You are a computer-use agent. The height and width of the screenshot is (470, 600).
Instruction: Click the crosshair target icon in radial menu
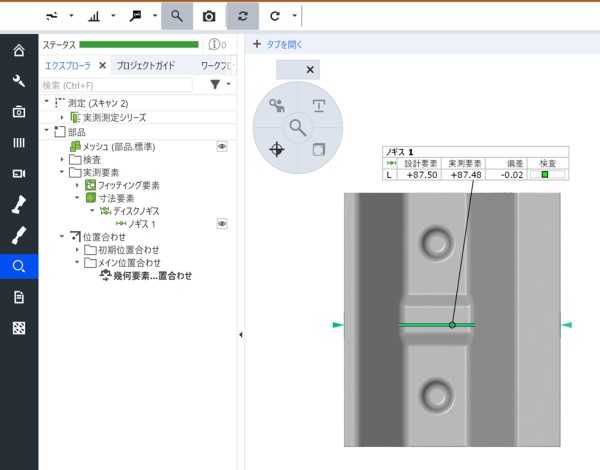click(276, 149)
